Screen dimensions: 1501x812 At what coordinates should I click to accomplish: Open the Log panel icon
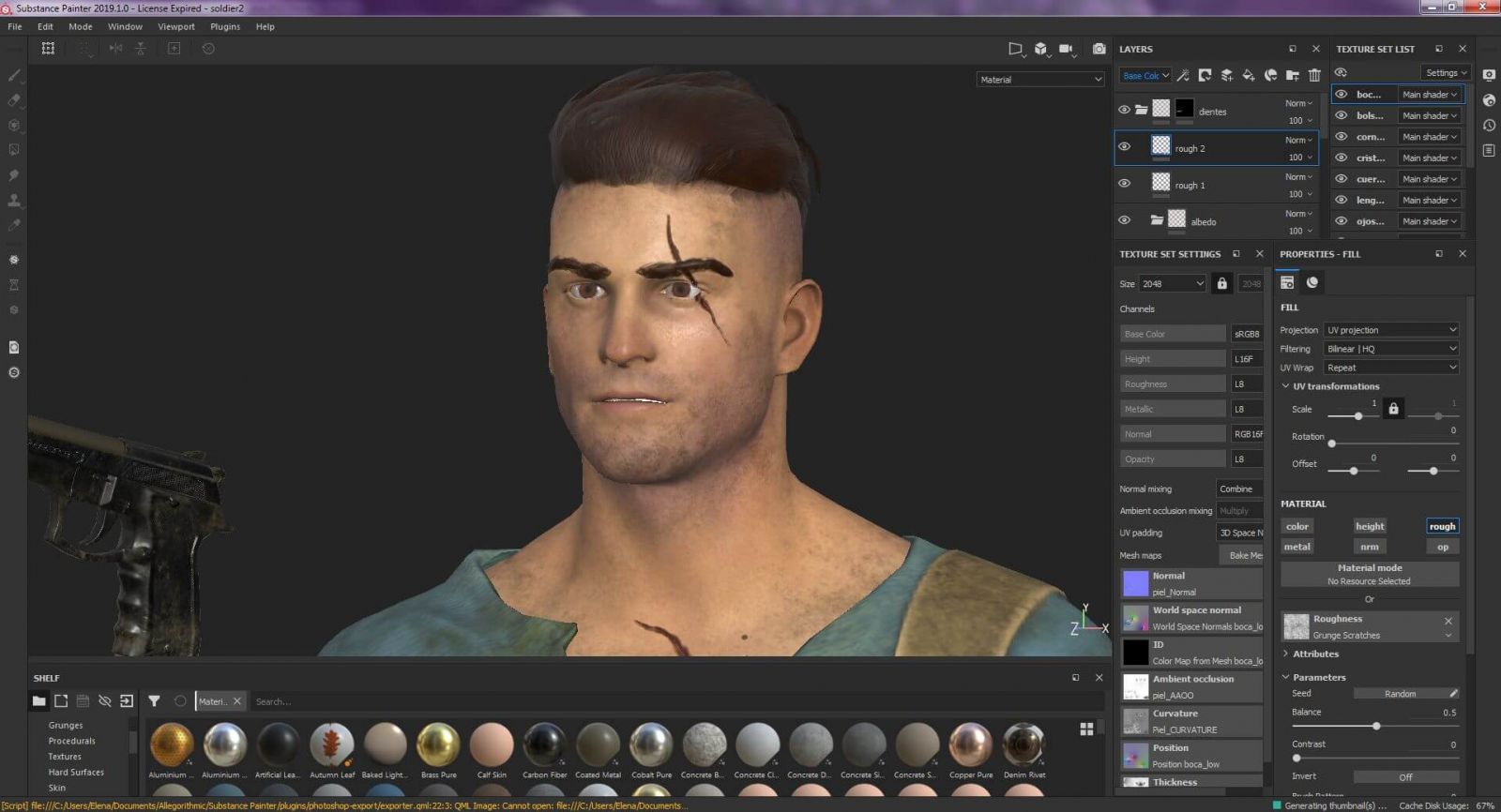coord(1489,150)
